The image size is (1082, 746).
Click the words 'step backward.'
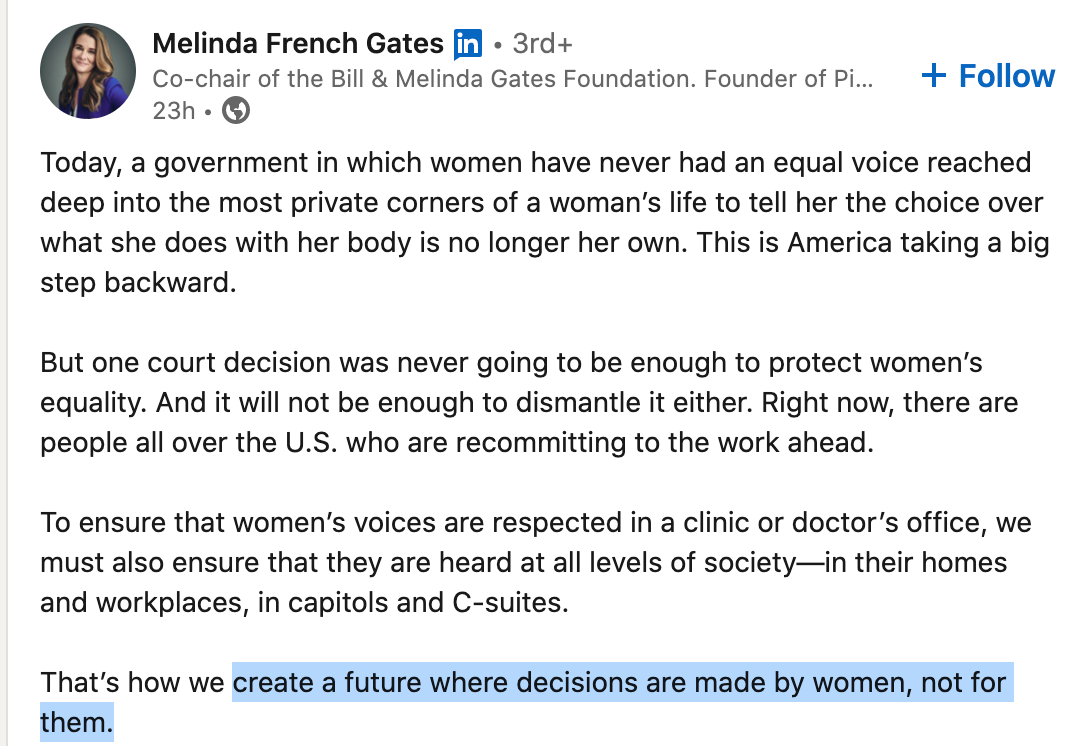coord(138,282)
